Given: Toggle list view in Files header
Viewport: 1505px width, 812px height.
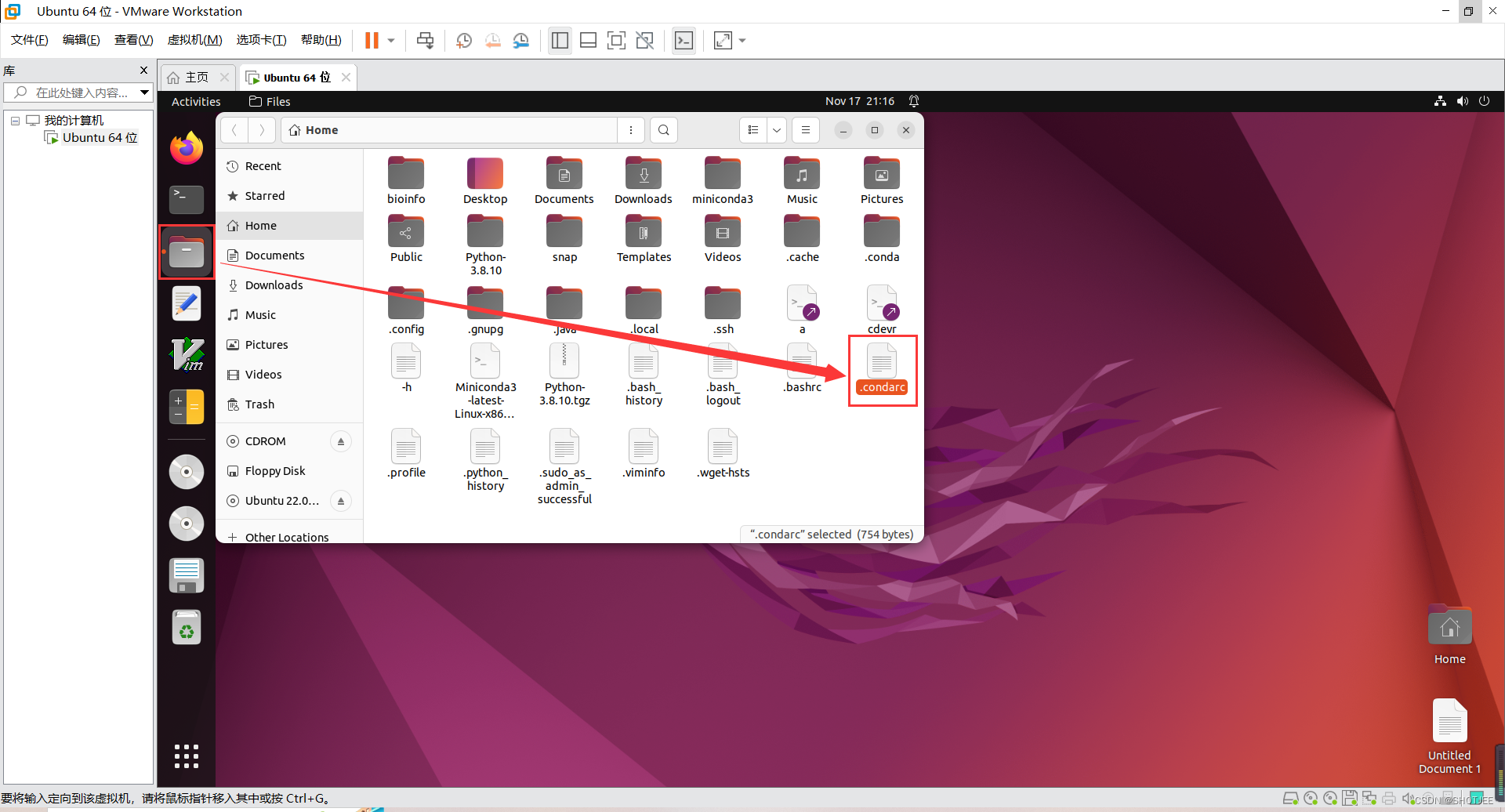Looking at the screenshot, I should click(753, 130).
